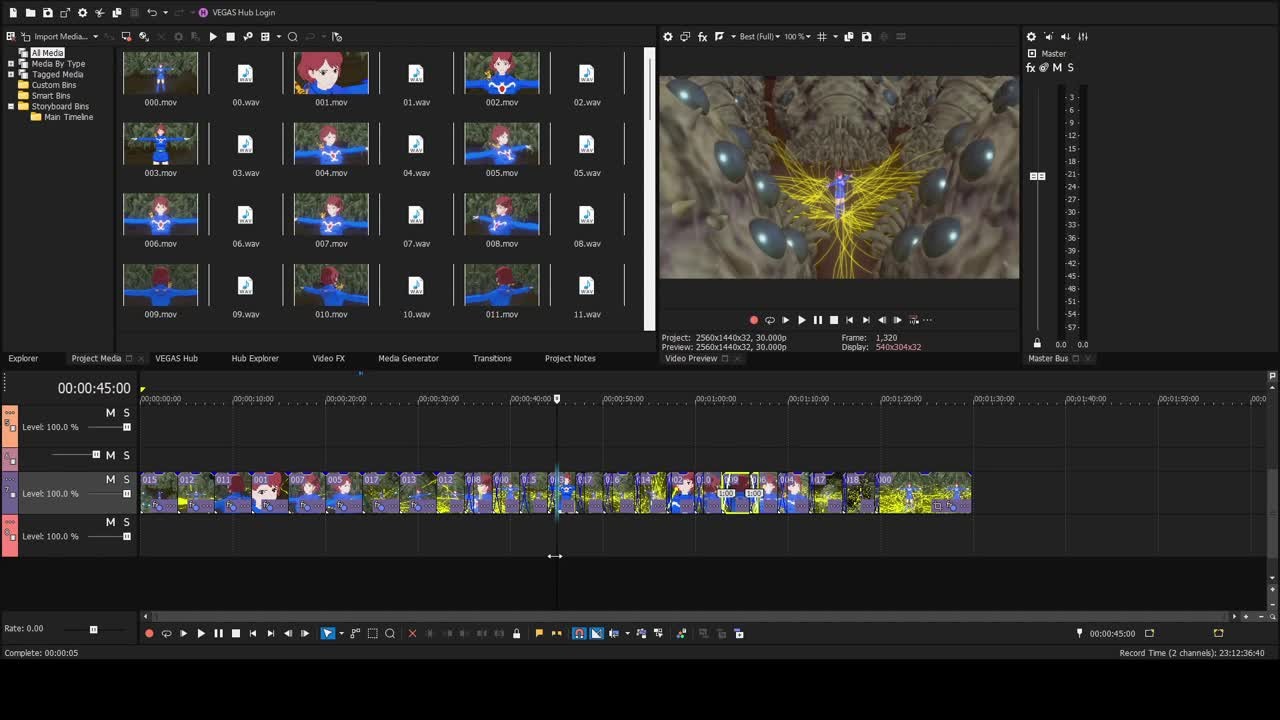Open the Transitions tab
Image resolution: width=1280 pixels, height=720 pixels.
tap(491, 358)
